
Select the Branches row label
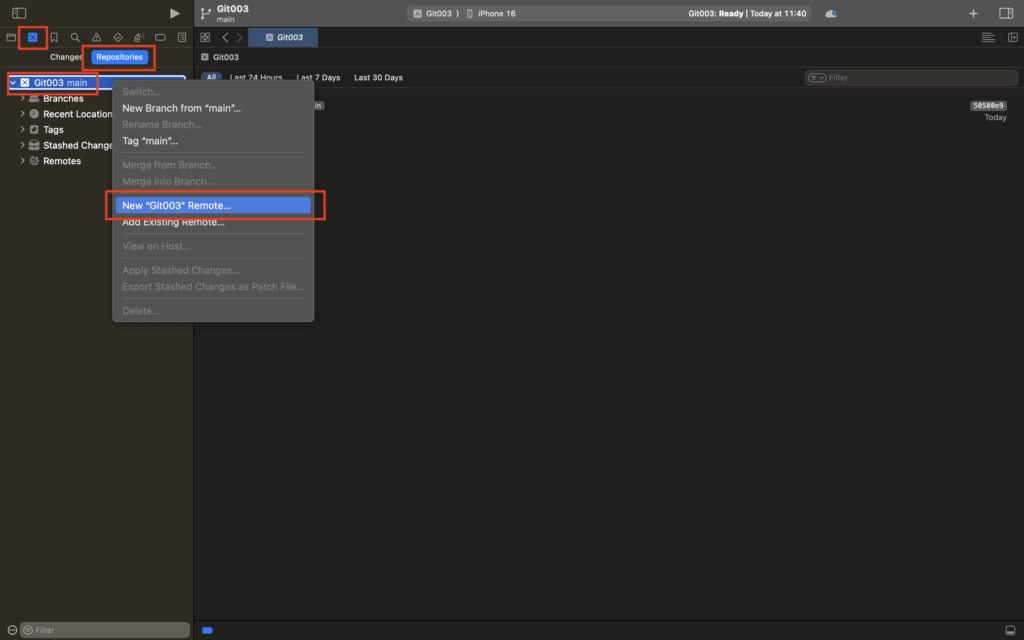point(63,98)
